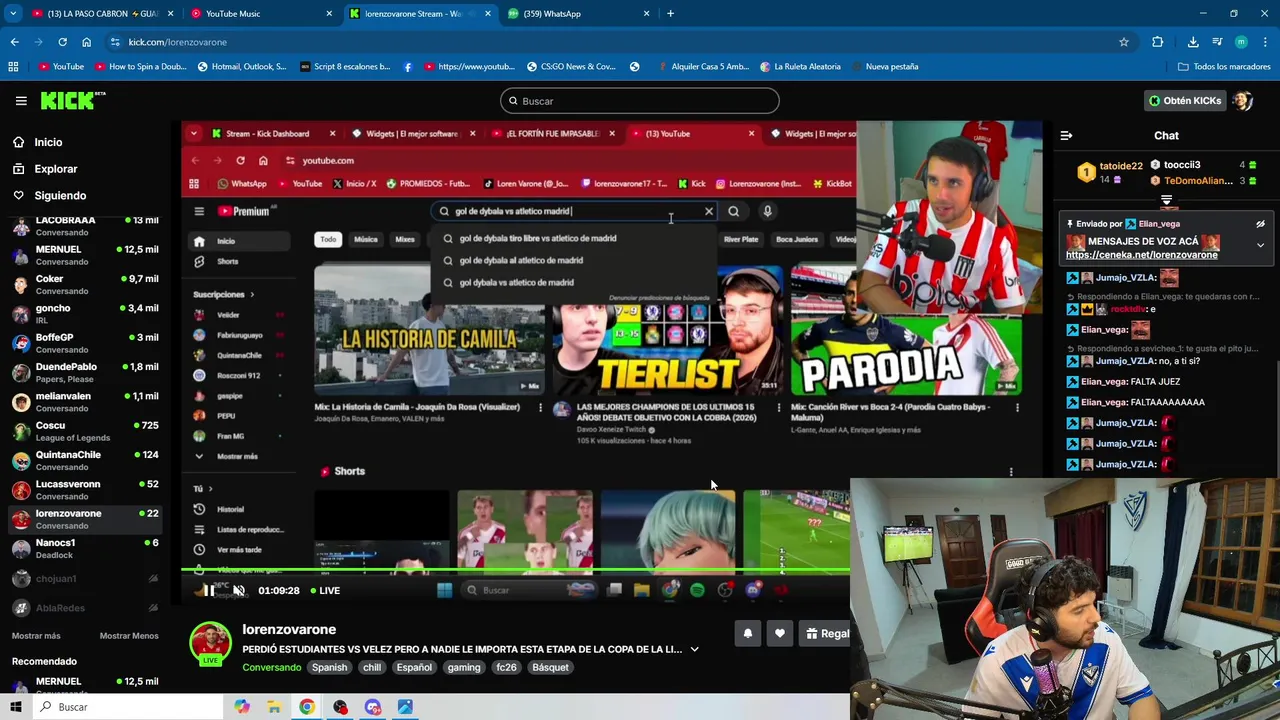Unmute the stream volume
The image size is (1280, 720).
coord(239,591)
